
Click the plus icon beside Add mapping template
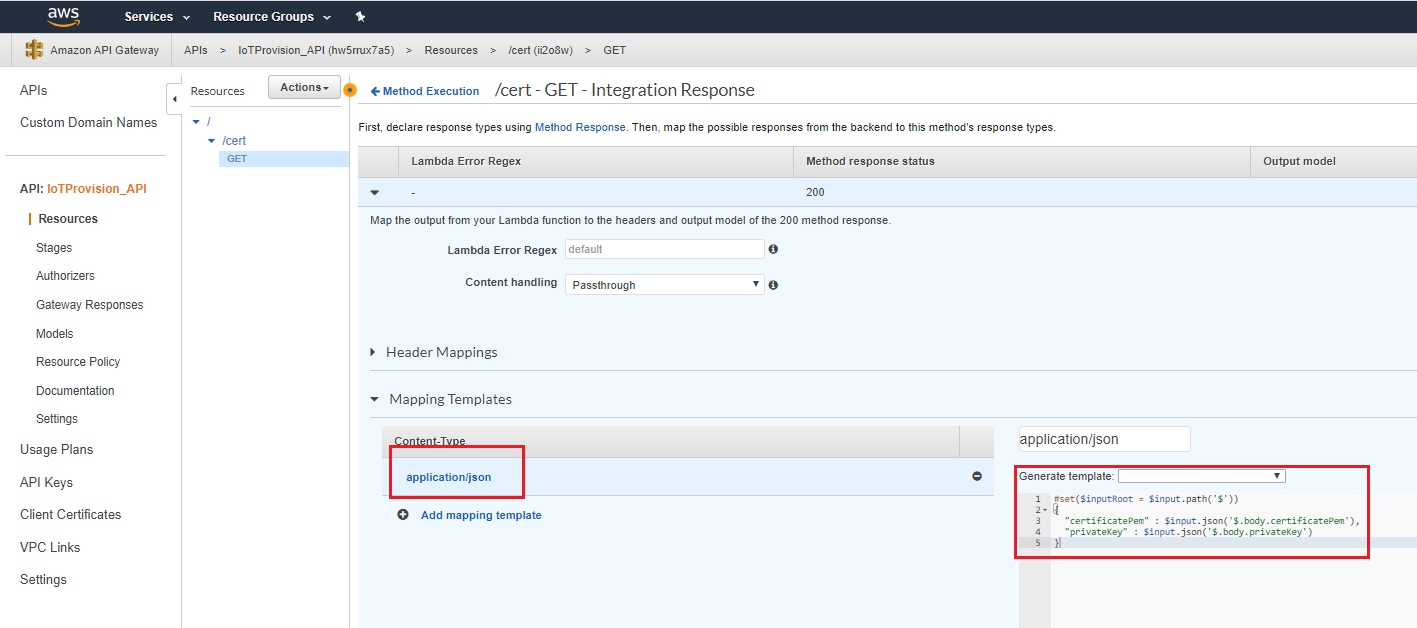pos(403,515)
